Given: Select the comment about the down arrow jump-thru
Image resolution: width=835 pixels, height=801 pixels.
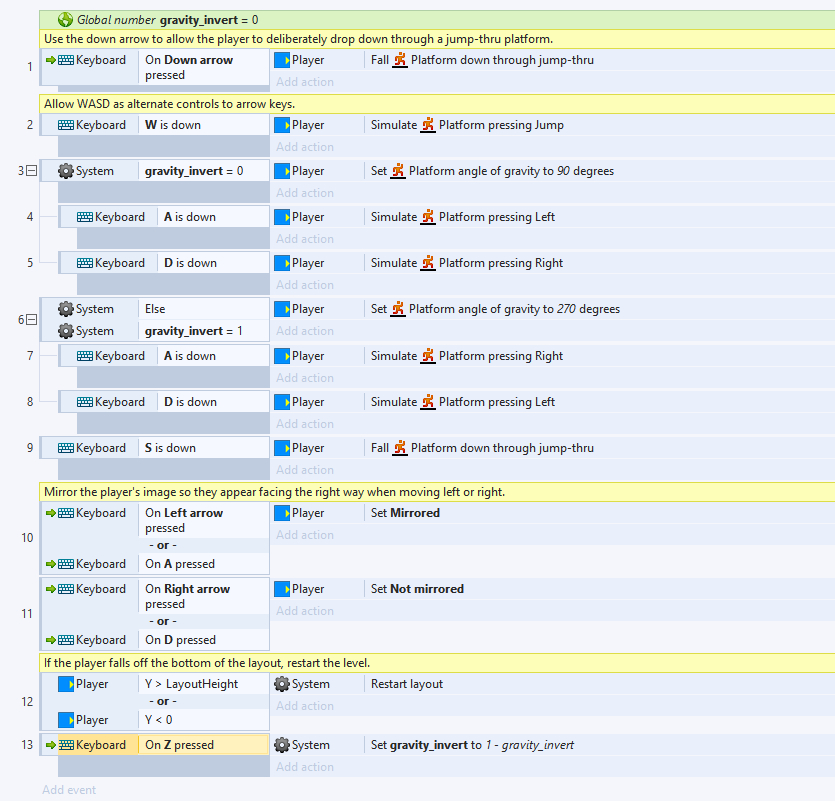Looking at the screenshot, I should coord(437,39).
